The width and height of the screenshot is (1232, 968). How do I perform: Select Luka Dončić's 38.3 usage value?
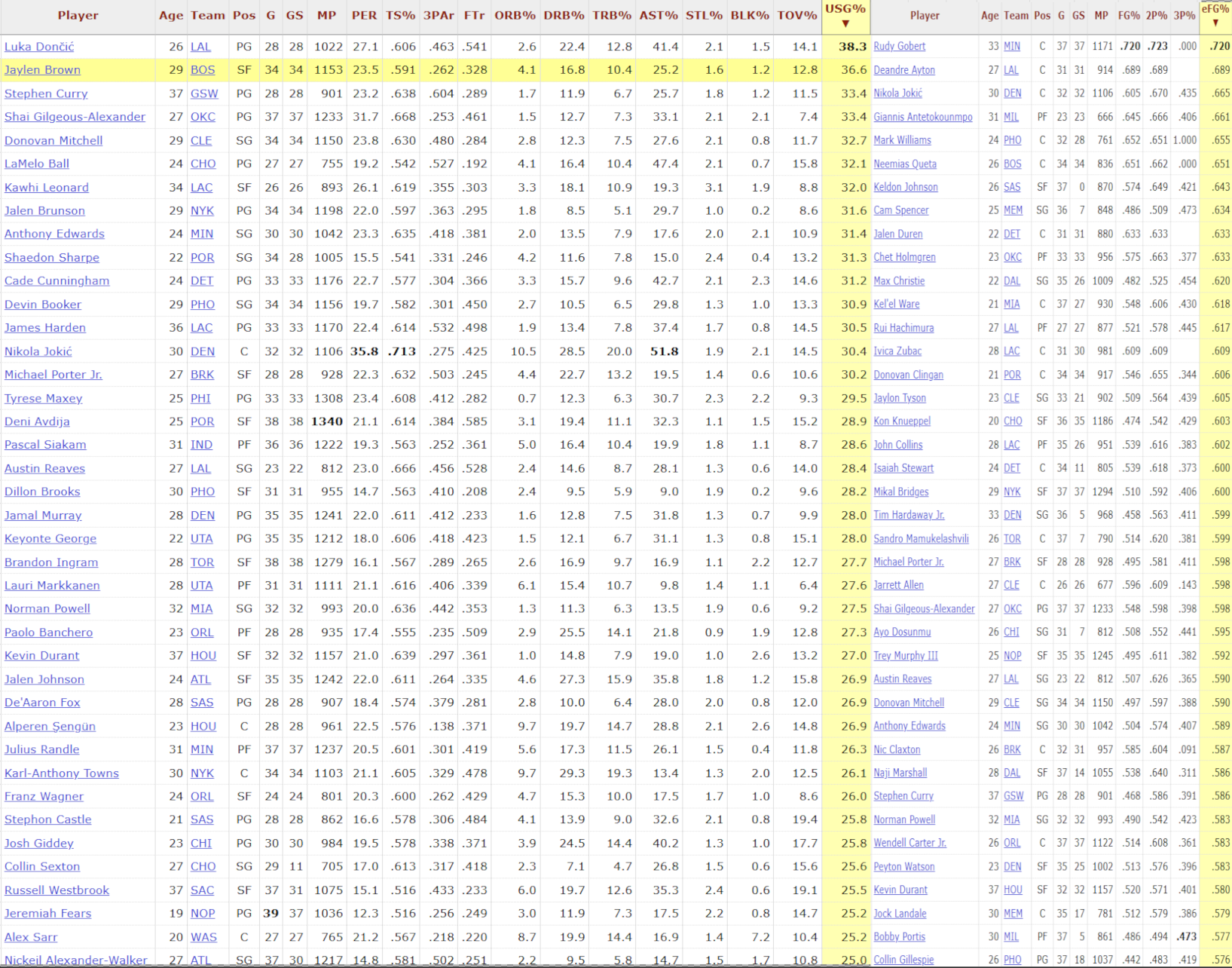coord(852,47)
